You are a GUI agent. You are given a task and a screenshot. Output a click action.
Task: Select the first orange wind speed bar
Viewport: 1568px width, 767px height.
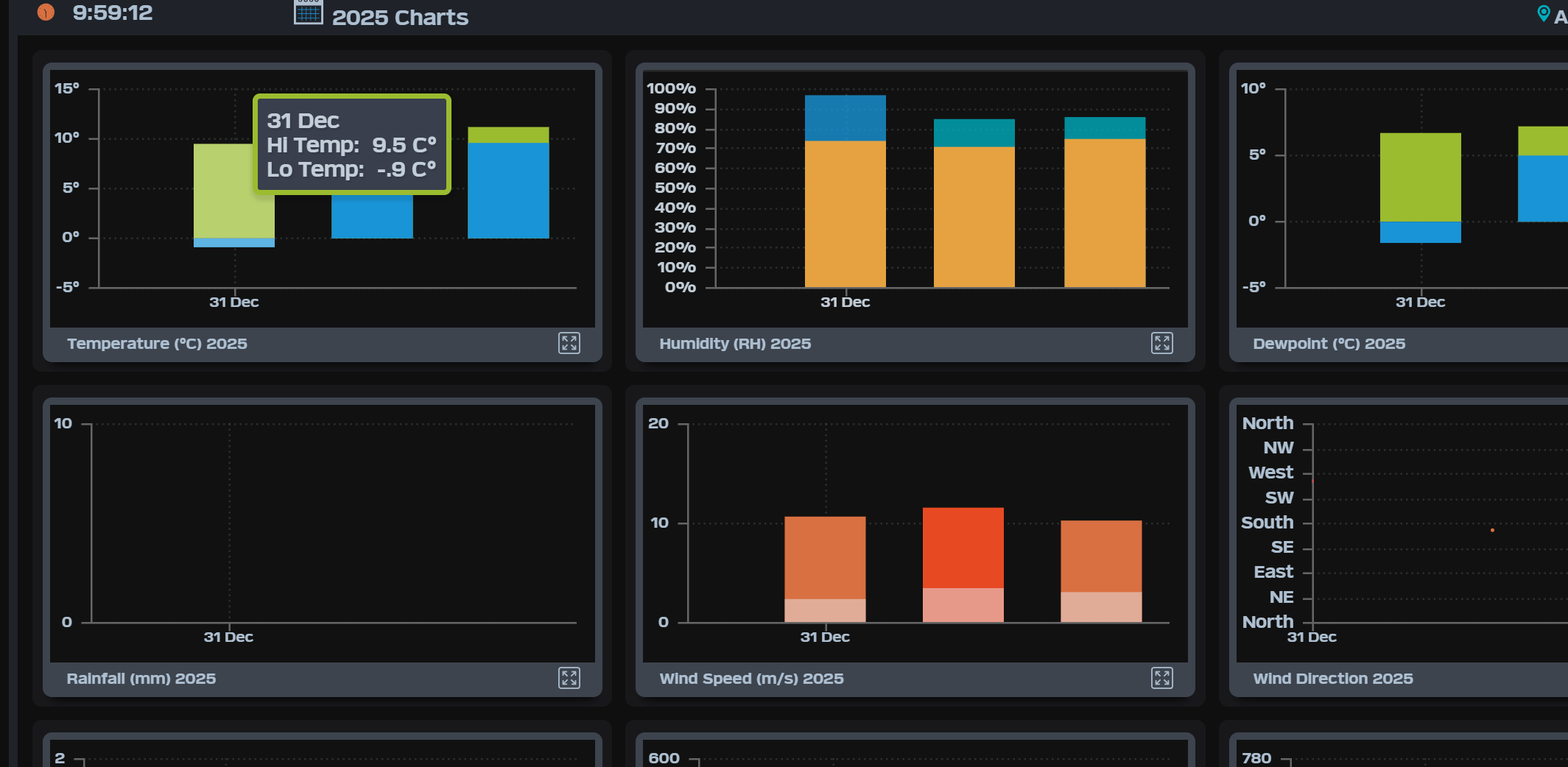coord(825,569)
